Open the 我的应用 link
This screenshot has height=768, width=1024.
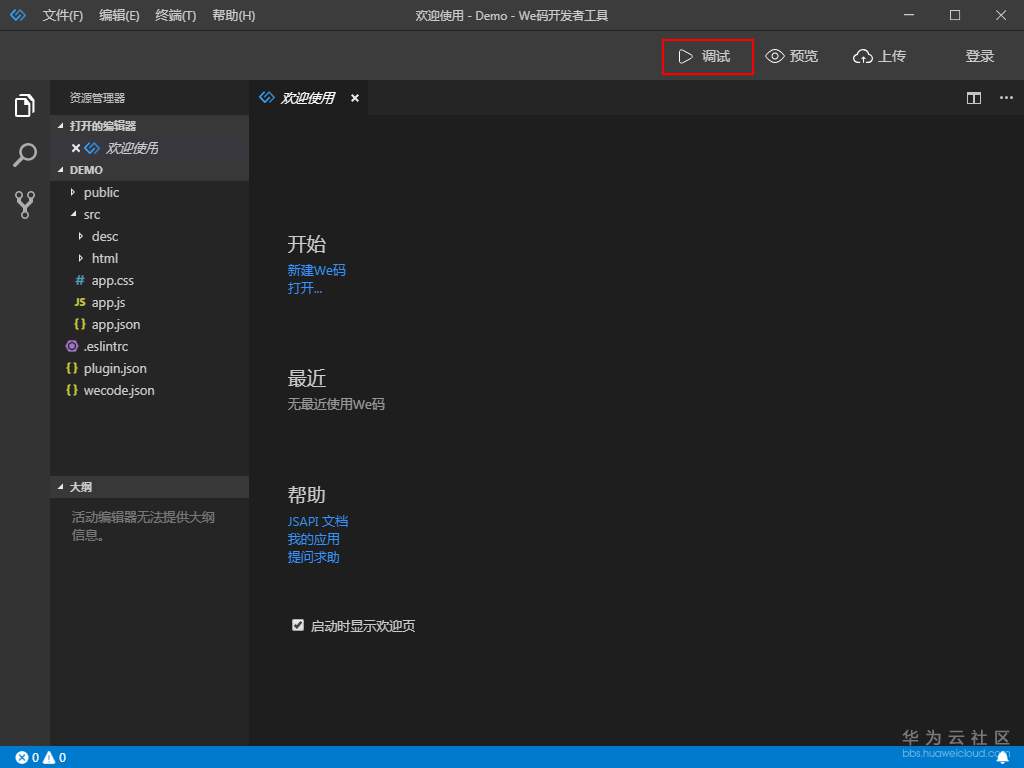tap(313, 539)
